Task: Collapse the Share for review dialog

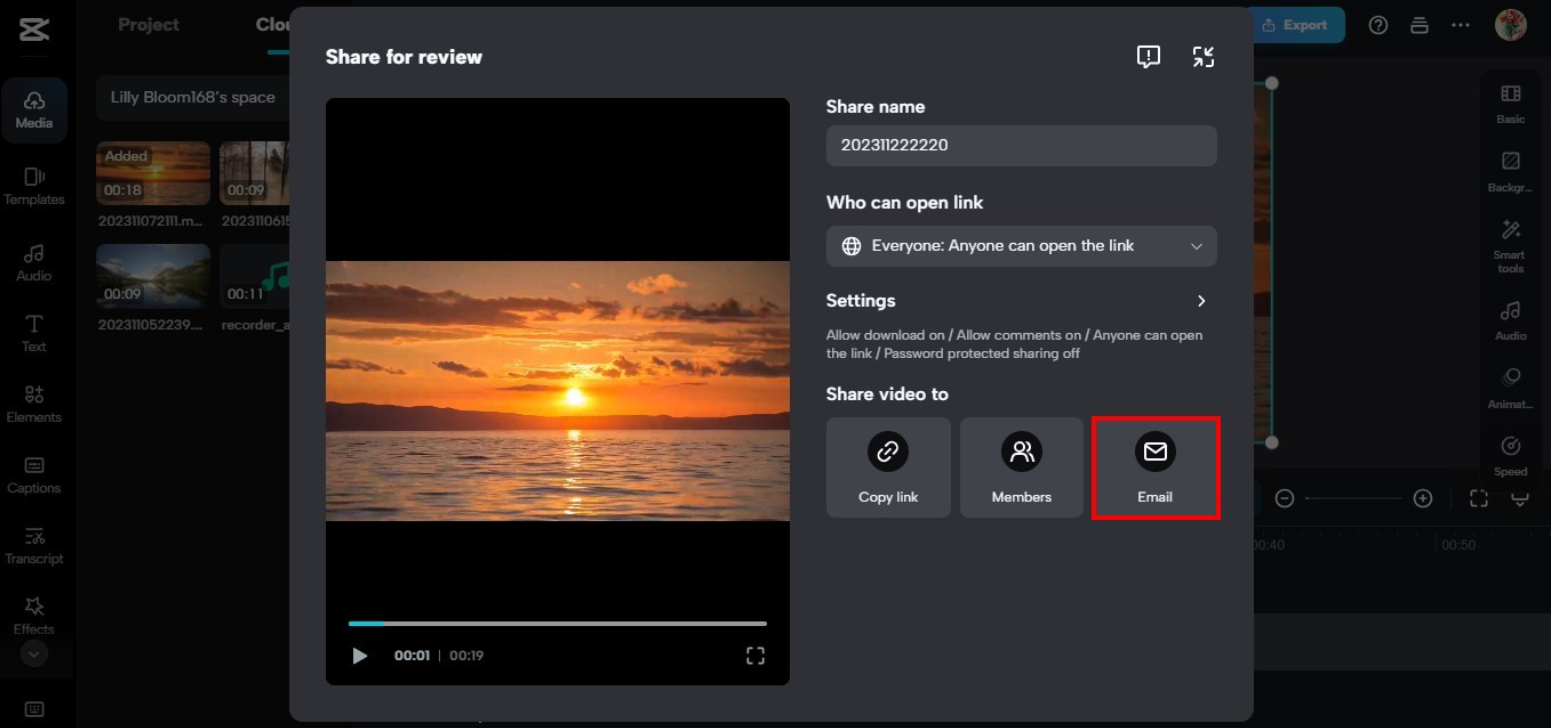Action: pyautogui.click(x=1204, y=57)
